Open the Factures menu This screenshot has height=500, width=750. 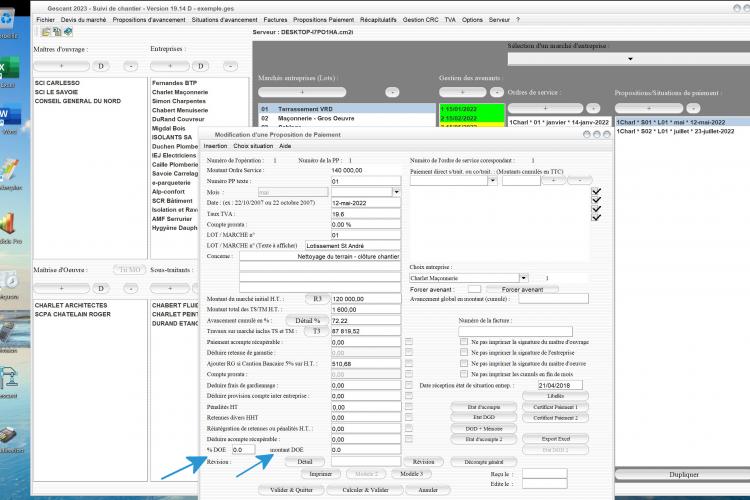click(276, 20)
